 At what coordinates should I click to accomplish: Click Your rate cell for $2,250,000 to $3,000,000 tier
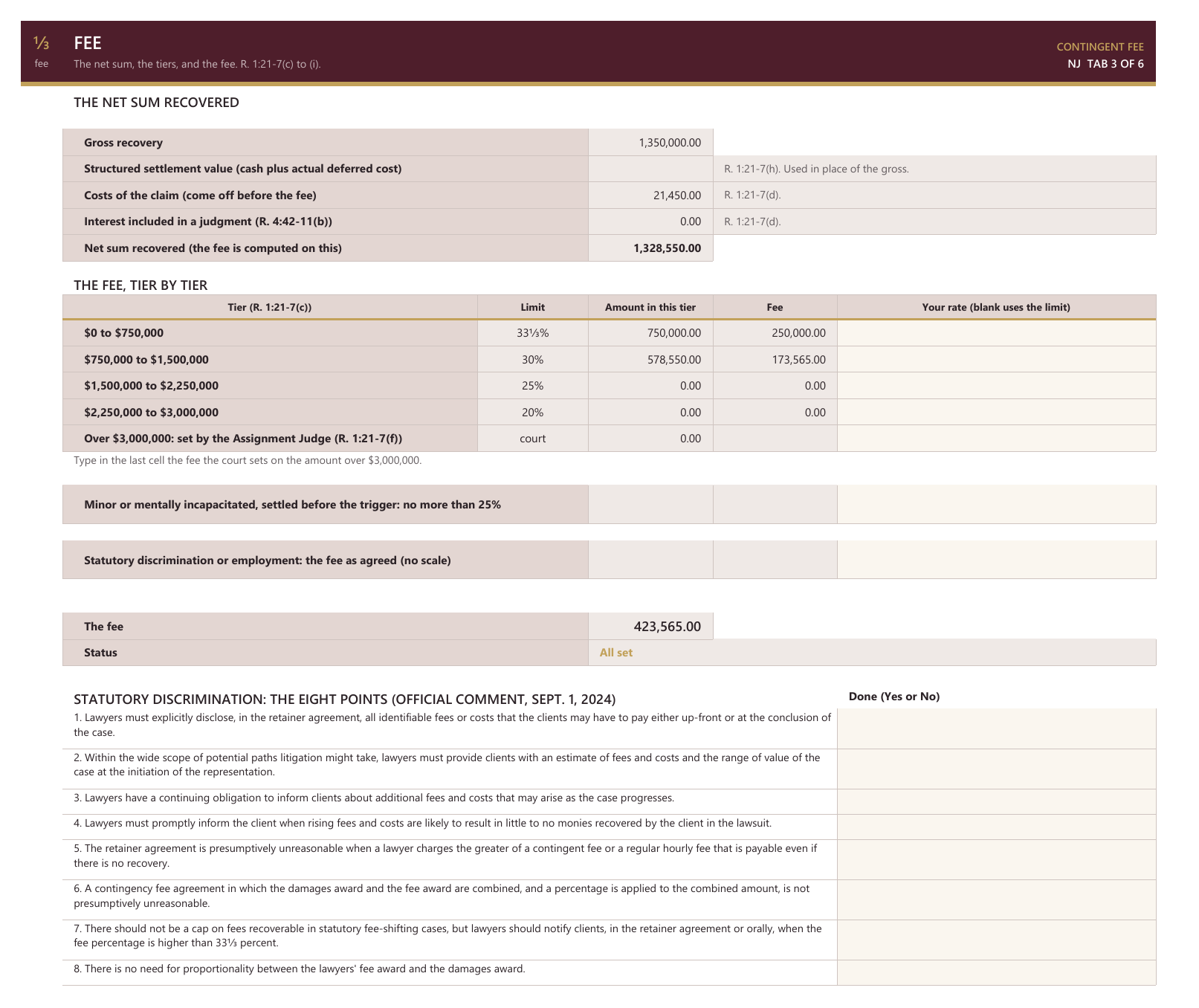point(996,413)
